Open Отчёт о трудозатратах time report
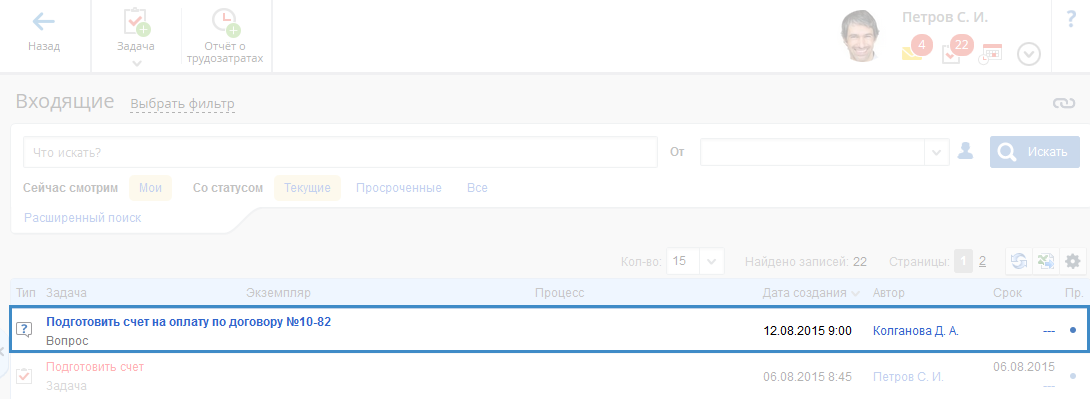Viewport: 1090px width, 399px height. point(224,36)
